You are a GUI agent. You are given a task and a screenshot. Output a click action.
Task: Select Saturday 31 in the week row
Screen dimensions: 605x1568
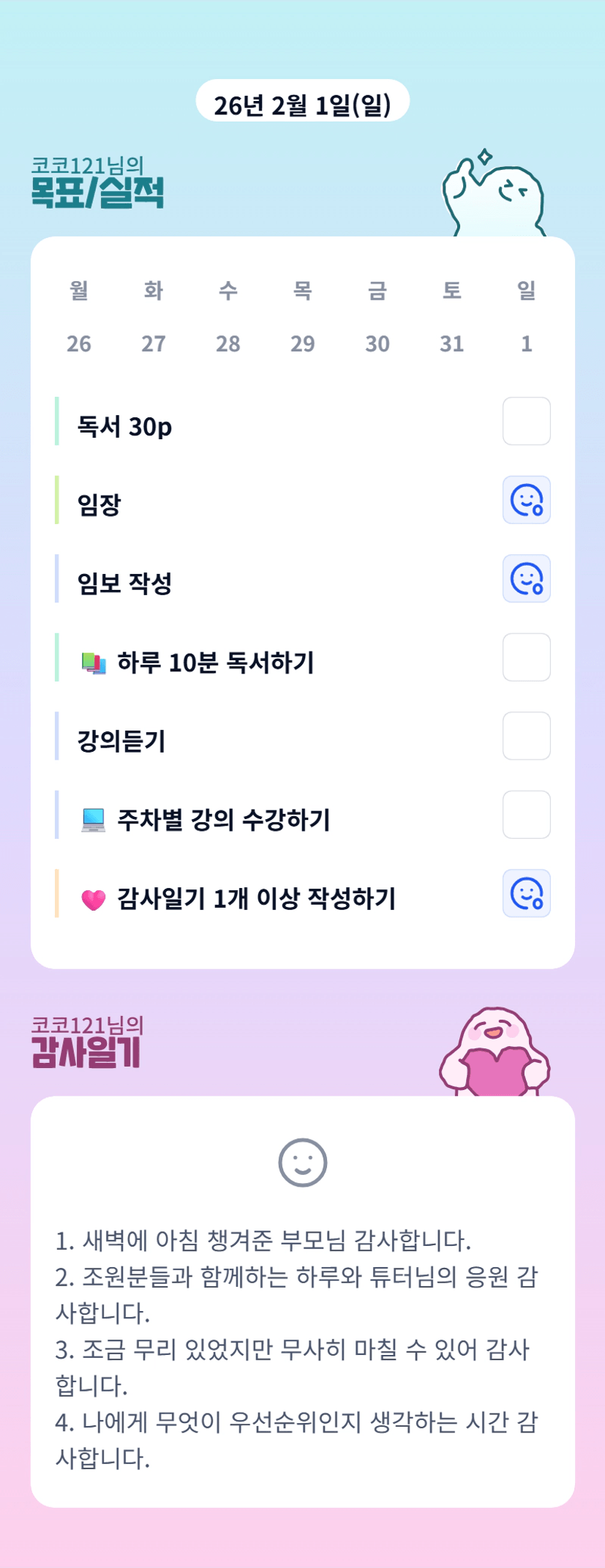451,343
